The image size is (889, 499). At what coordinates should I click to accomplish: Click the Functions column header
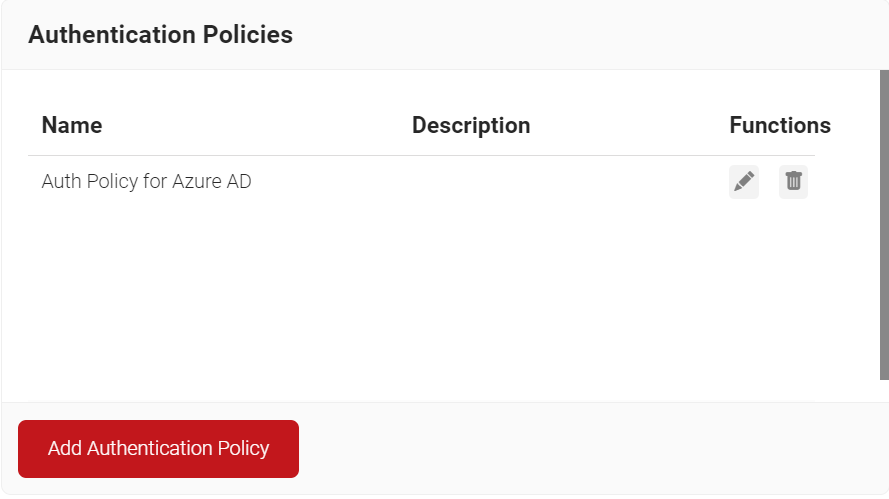pos(780,126)
